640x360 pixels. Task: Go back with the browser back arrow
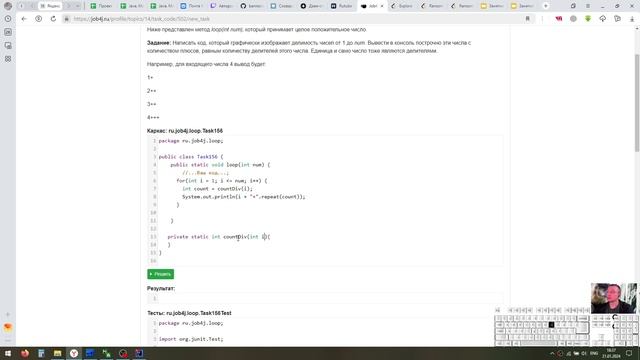tap(24, 19)
